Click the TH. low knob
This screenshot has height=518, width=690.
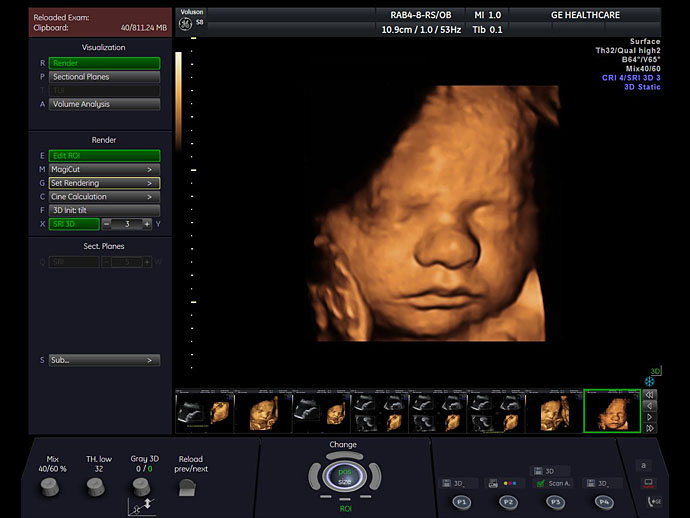[95, 487]
